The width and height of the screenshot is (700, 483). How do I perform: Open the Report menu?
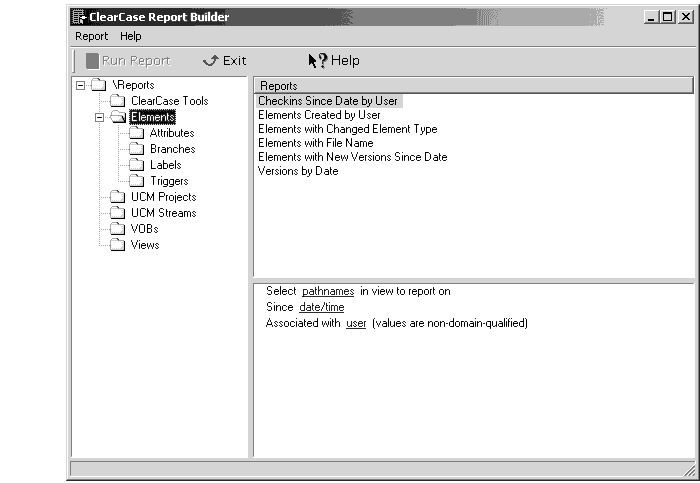(92, 36)
